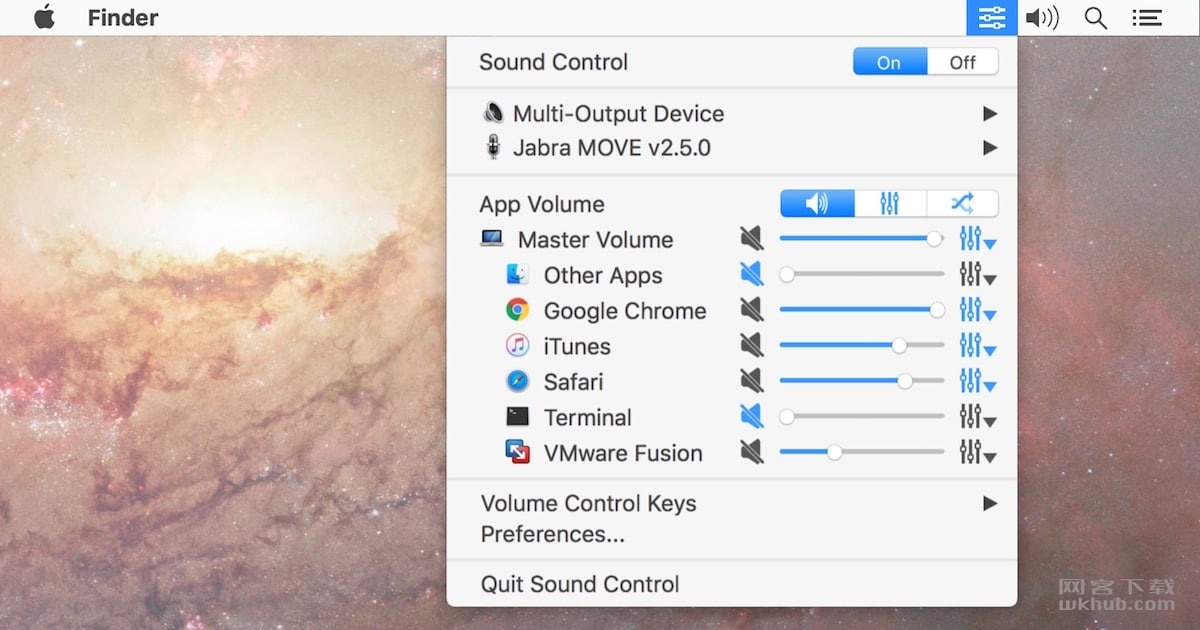Switch App Volume to the shuffle routing tab
The image size is (1200, 630).
point(962,204)
